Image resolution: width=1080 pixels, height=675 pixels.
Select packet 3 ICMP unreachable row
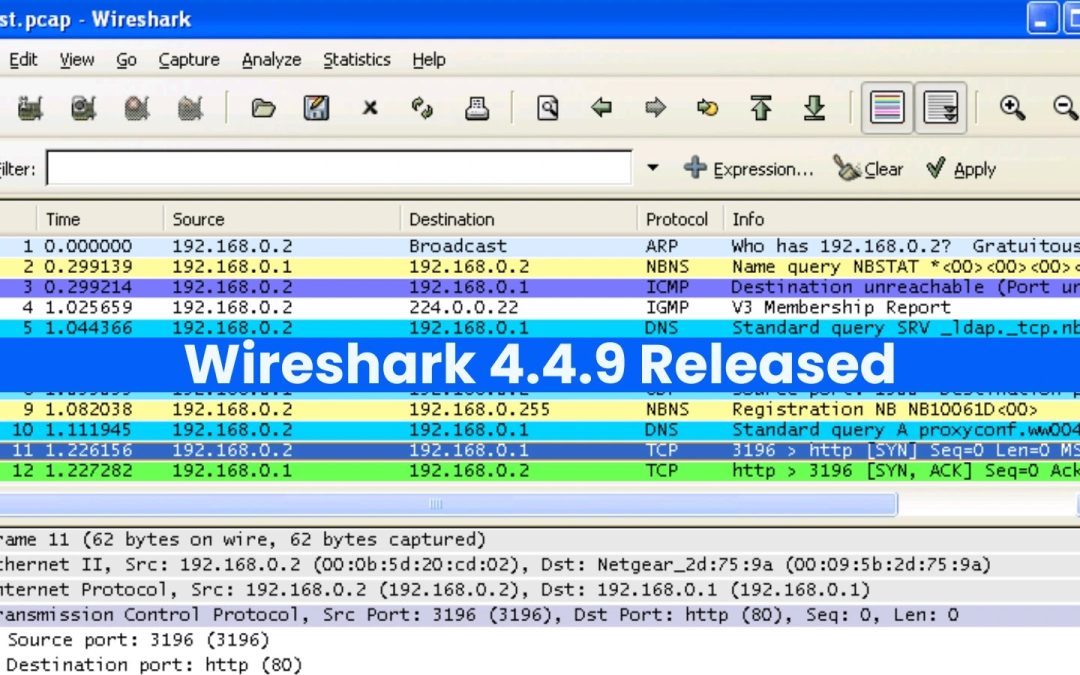[540, 287]
